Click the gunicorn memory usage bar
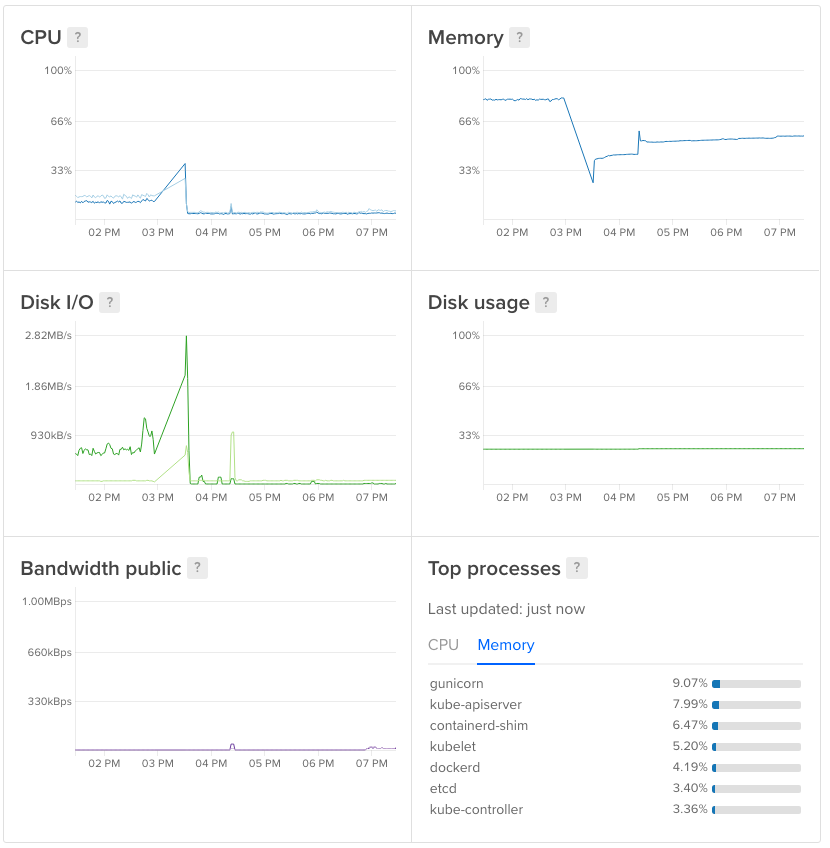 [756, 684]
